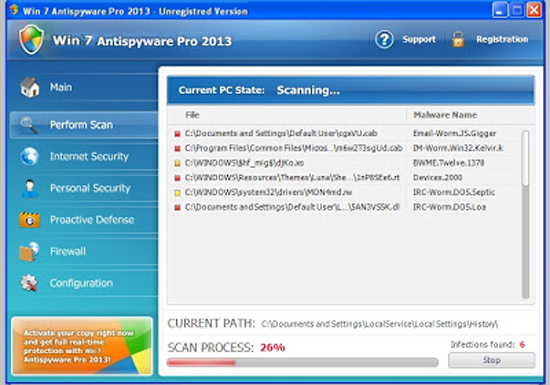
Task: Click the title bar shield icon
Action: (14, 10)
